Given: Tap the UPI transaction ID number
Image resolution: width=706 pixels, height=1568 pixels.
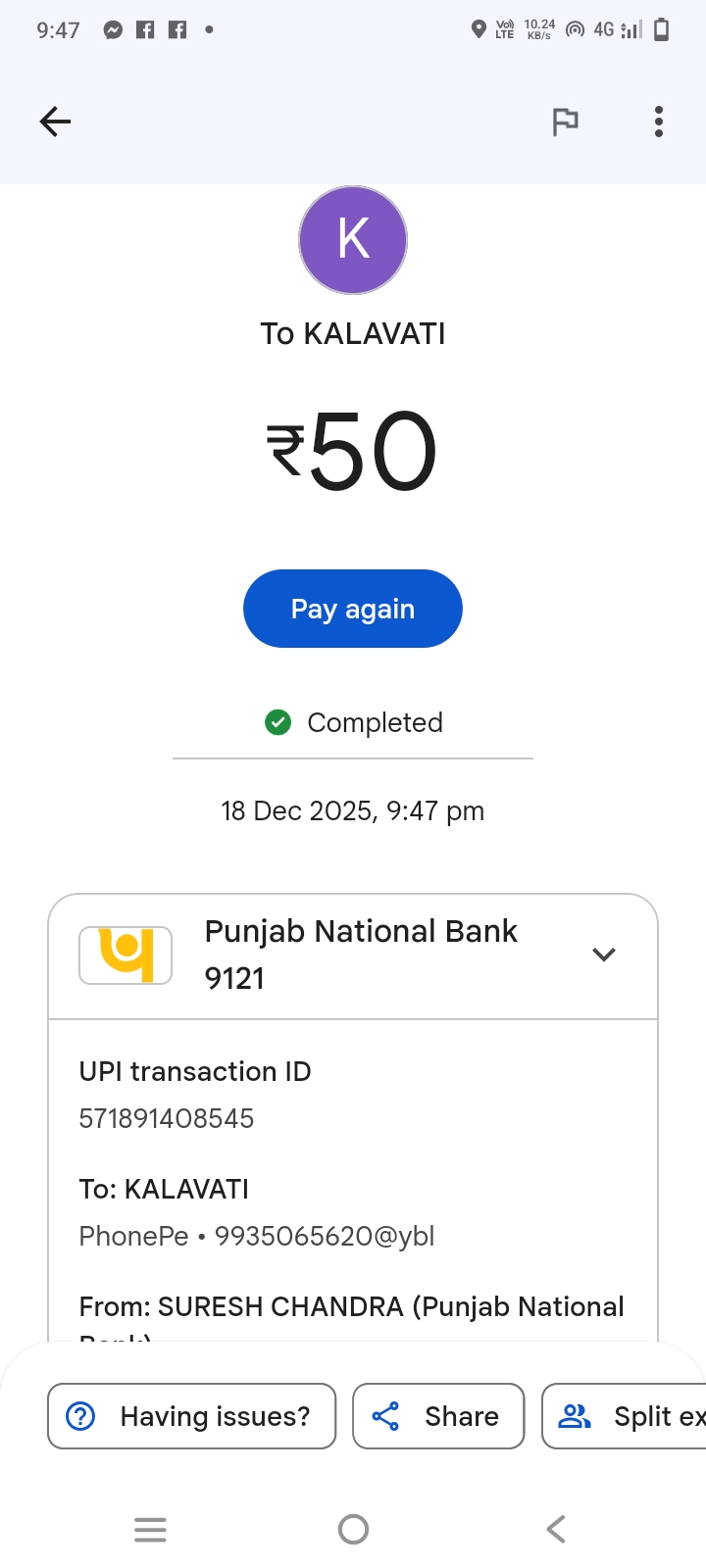Looking at the screenshot, I should 167,1118.
